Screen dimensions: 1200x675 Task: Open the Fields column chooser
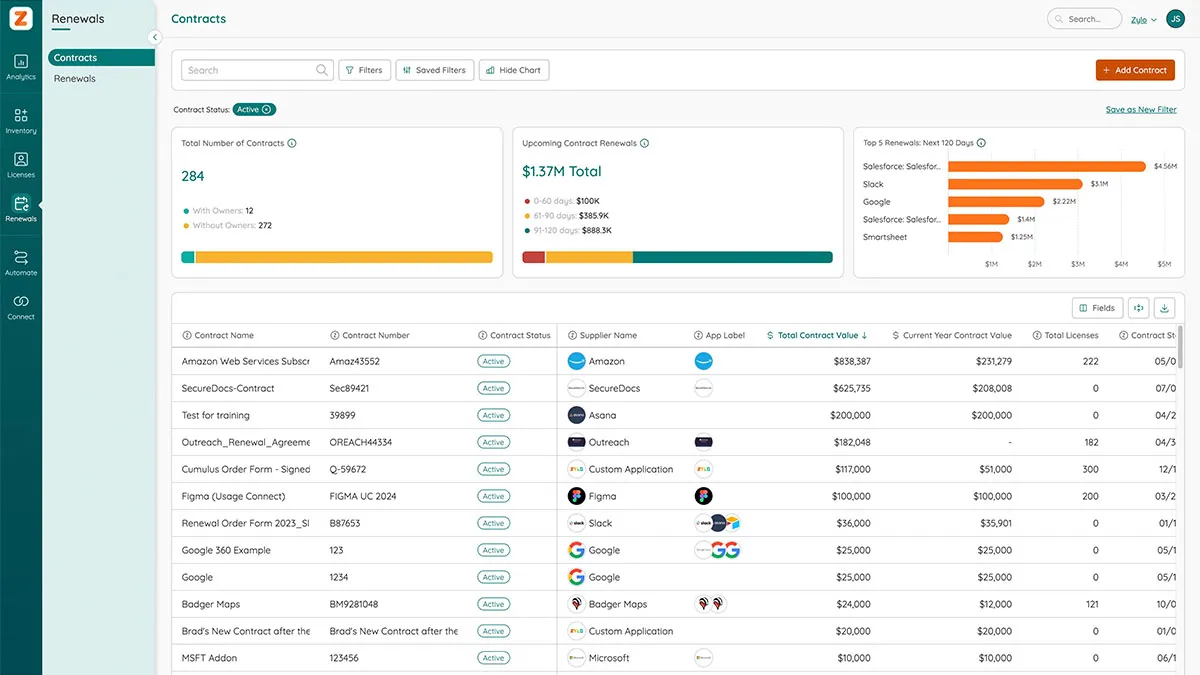pyautogui.click(x=1097, y=308)
